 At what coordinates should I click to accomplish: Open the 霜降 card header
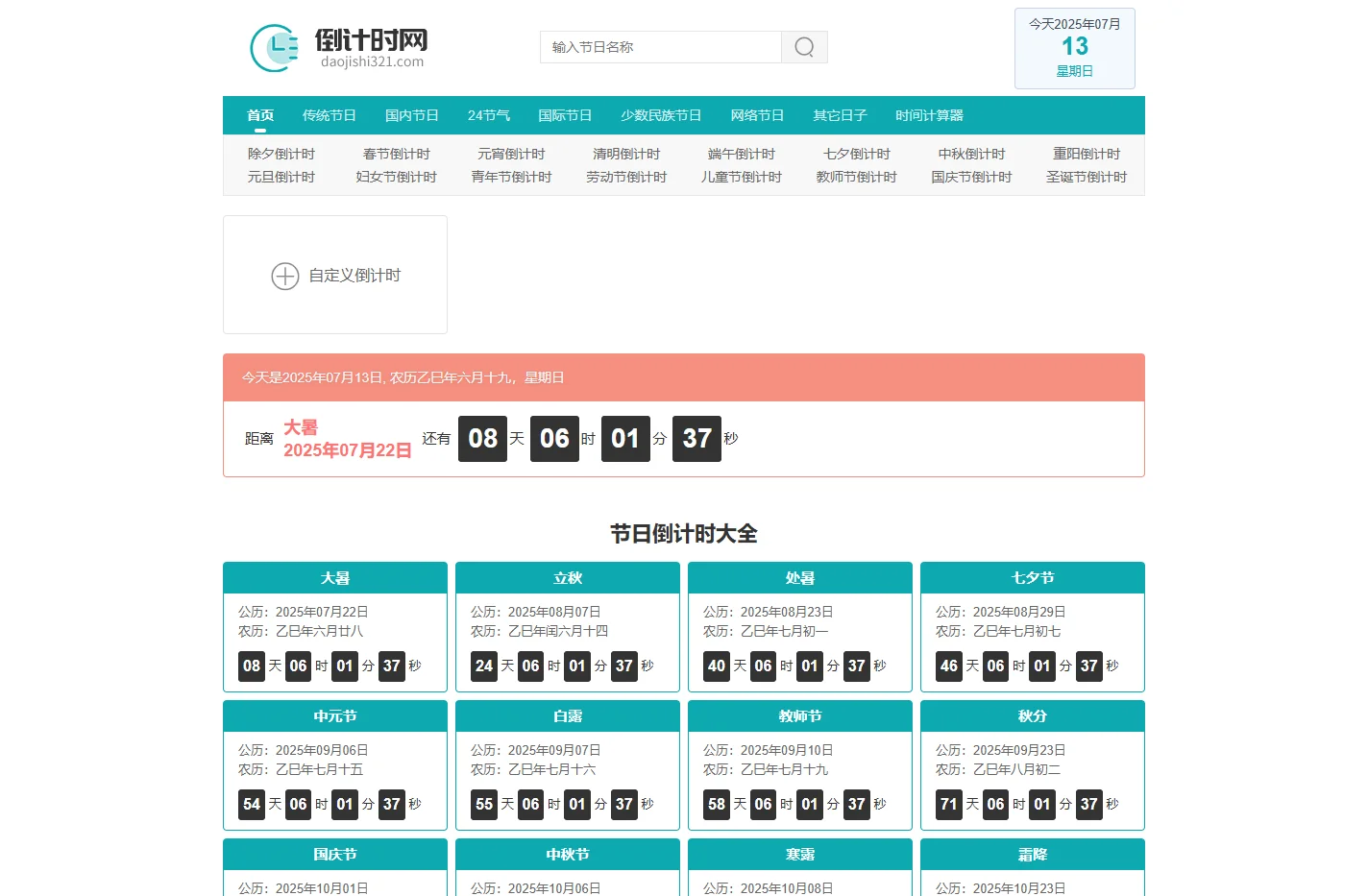coord(1033,855)
